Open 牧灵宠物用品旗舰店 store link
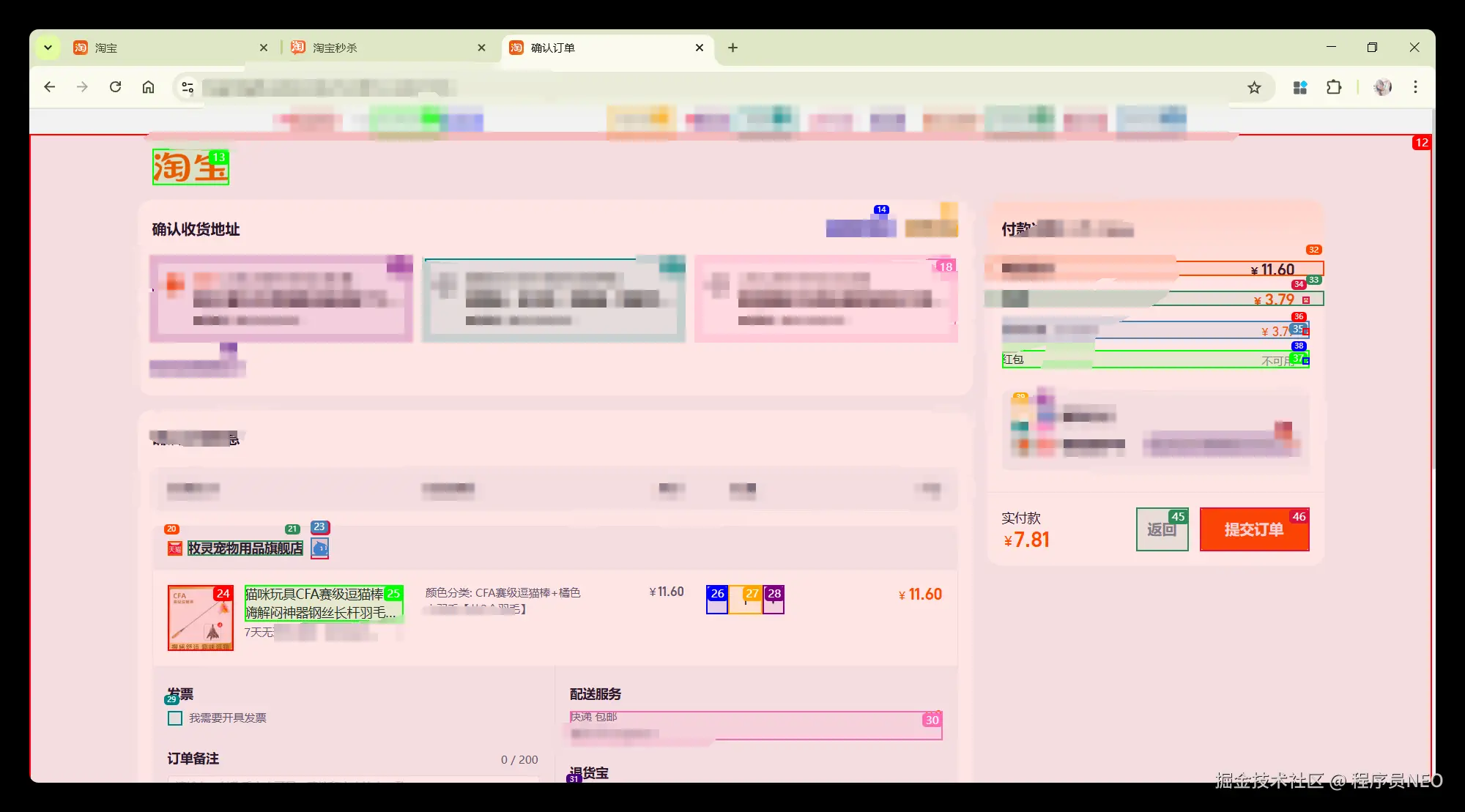1465x812 pixels. click(245, 548)
